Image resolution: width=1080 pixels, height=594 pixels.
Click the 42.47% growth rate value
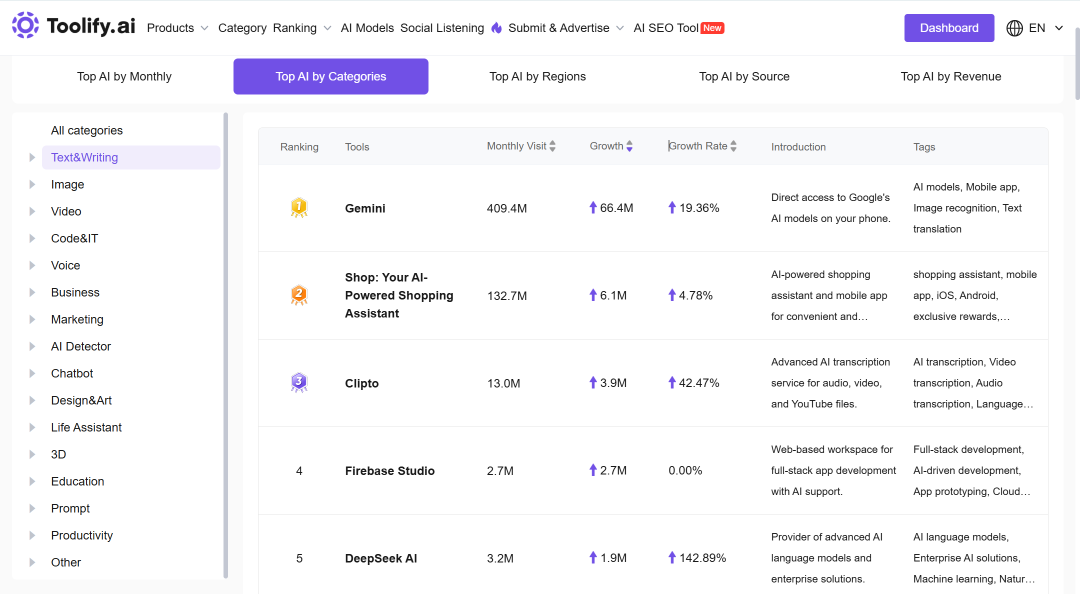pos(699,382)
